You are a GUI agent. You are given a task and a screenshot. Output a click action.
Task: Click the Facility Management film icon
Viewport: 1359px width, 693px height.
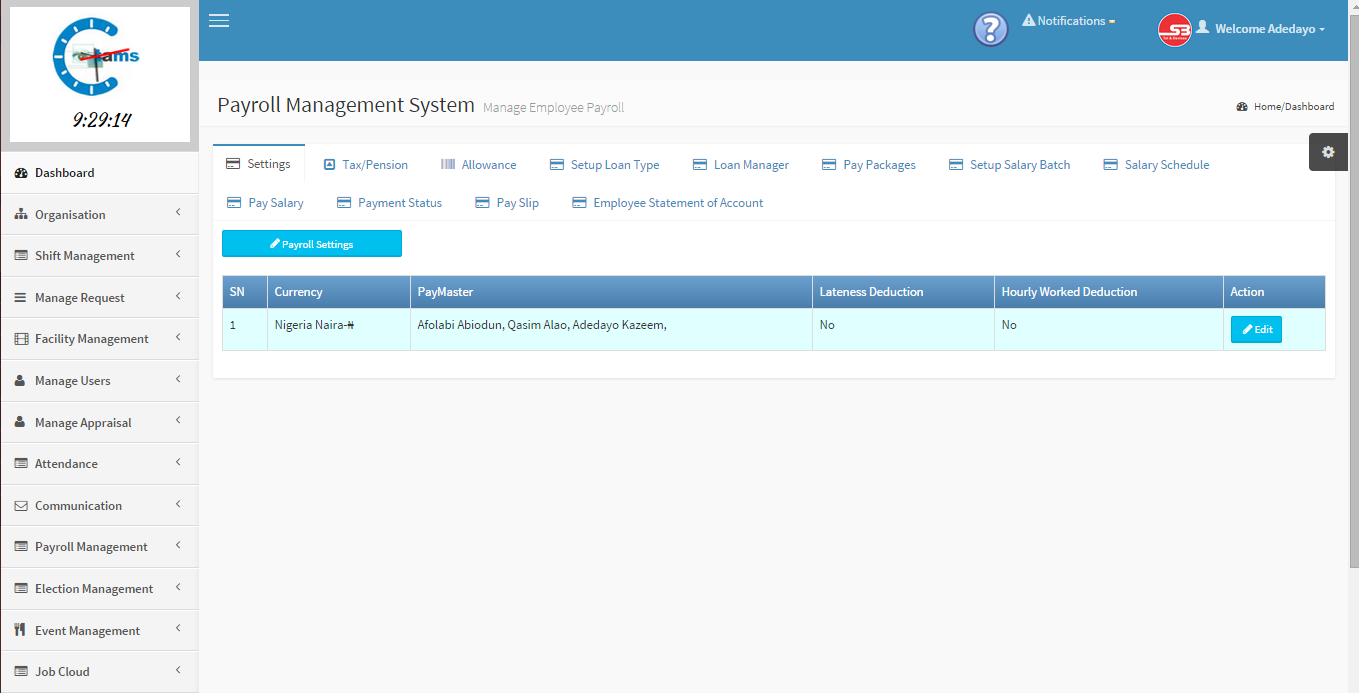21,339
